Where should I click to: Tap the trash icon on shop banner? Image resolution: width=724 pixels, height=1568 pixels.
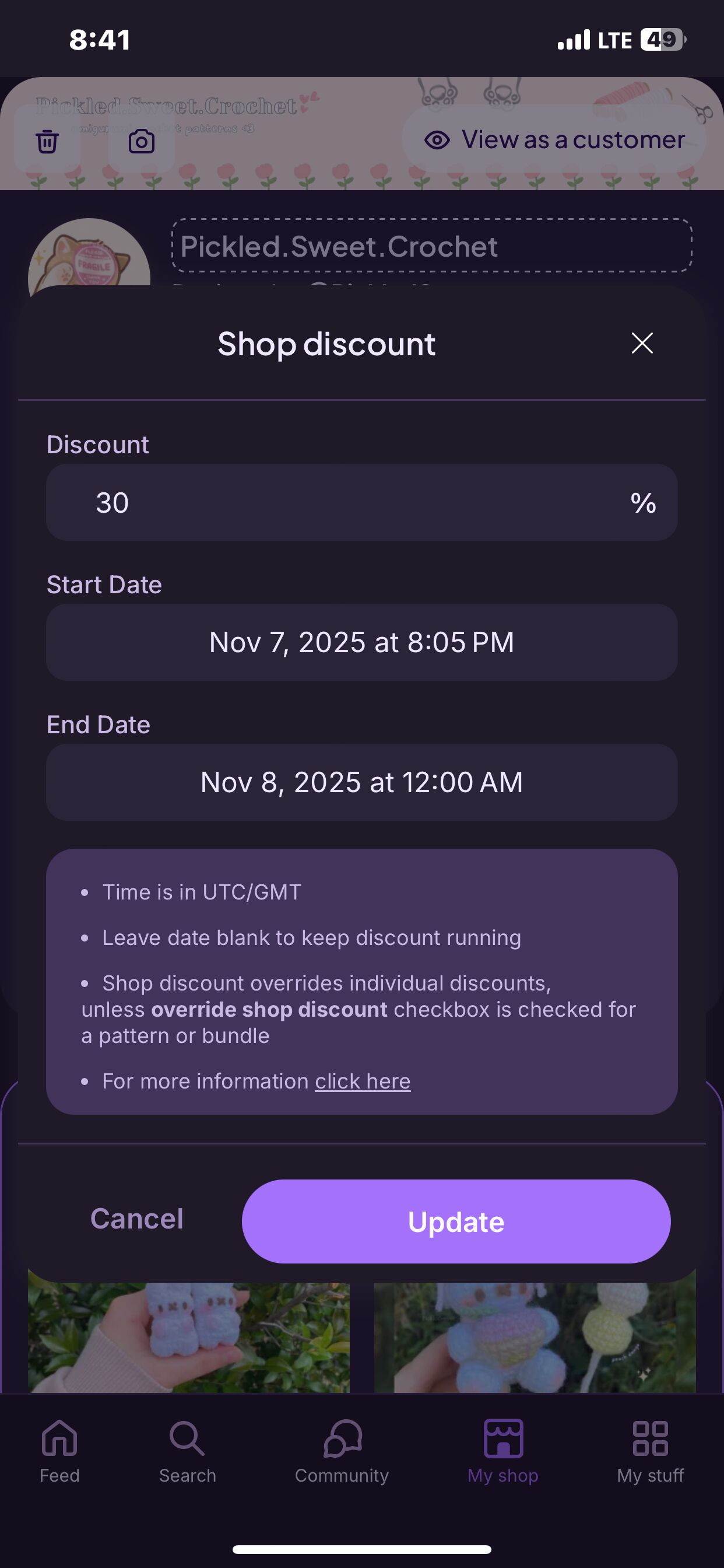47,141
